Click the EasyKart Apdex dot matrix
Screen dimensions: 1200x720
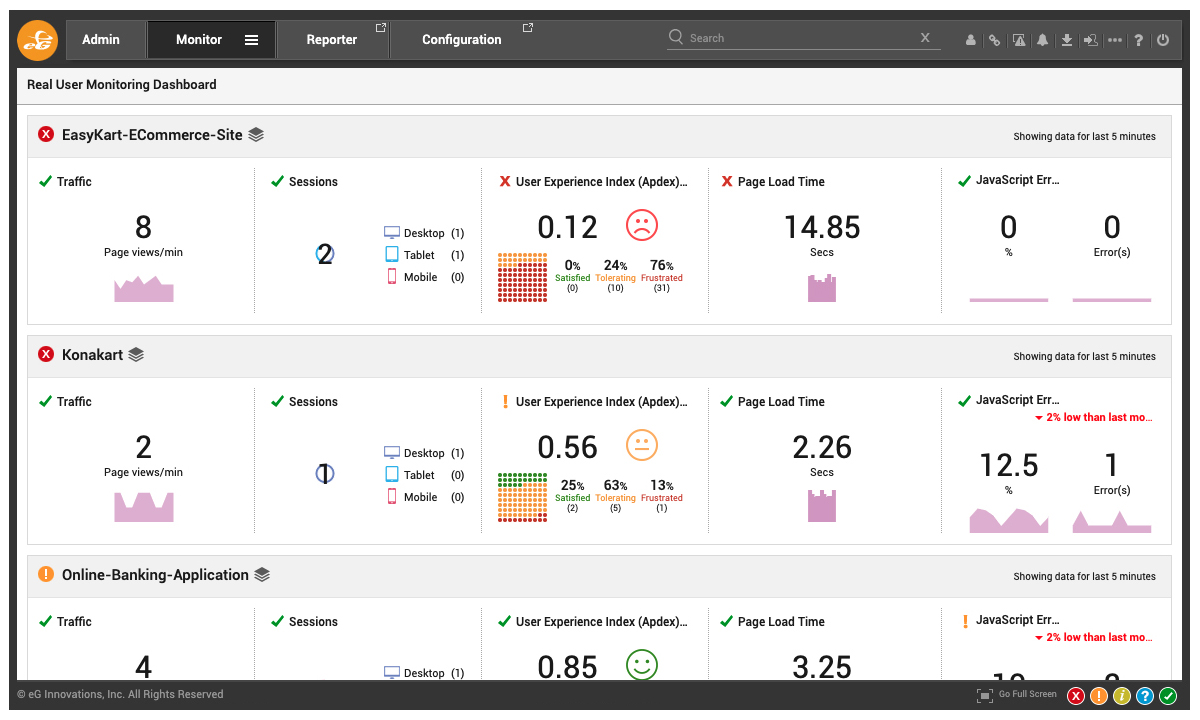tap(522, 277)
